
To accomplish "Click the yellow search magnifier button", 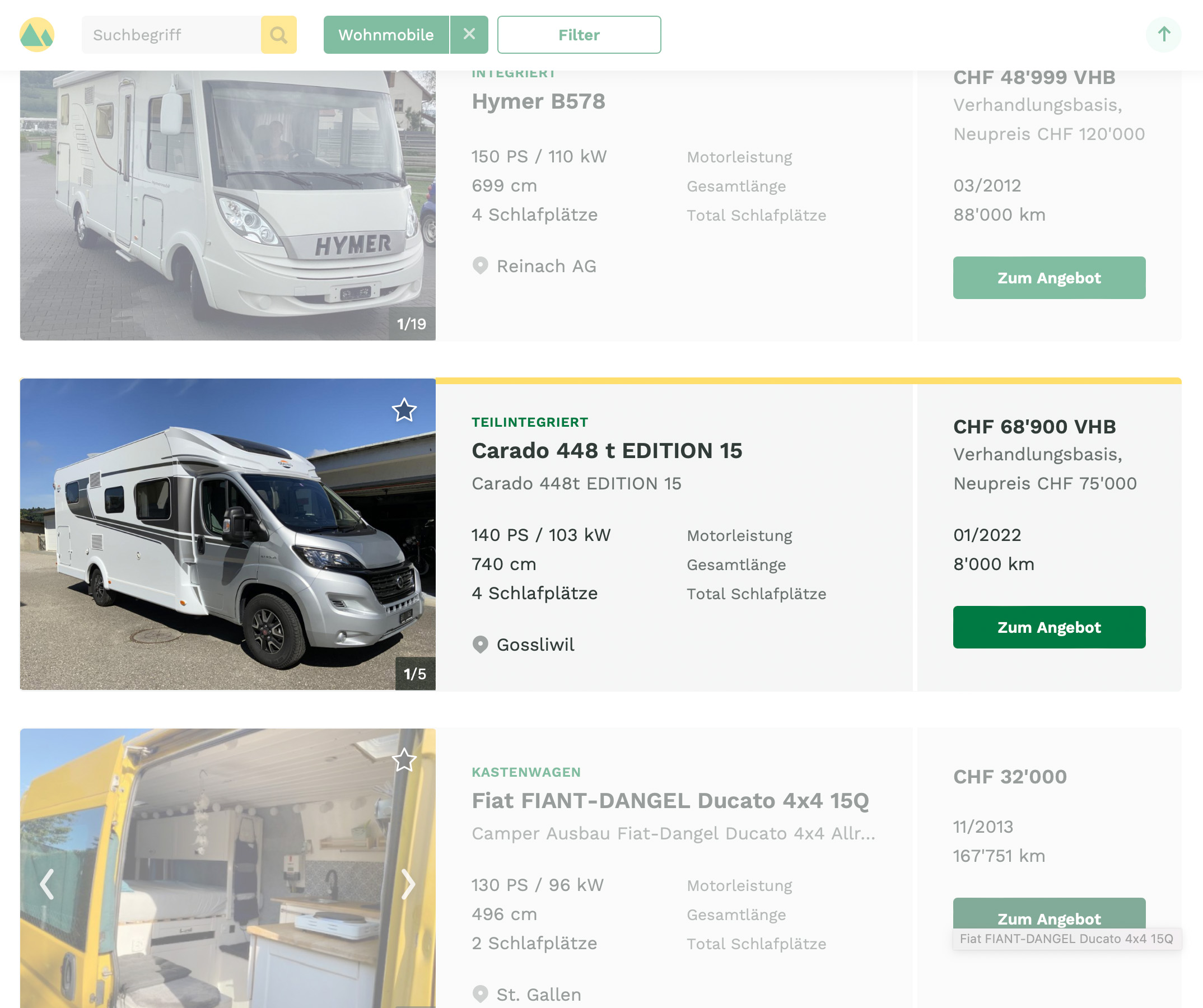I will [278, 35].
